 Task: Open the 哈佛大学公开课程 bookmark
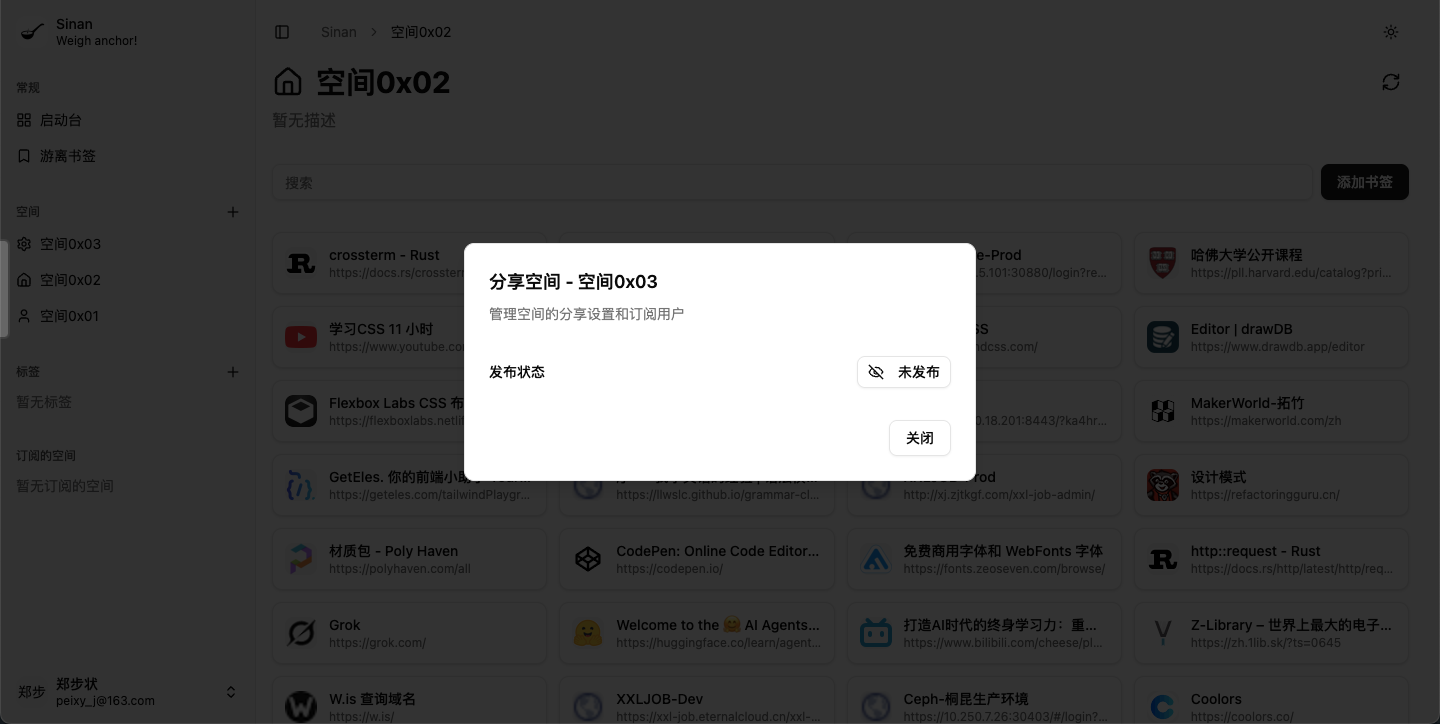[1271, 263]
